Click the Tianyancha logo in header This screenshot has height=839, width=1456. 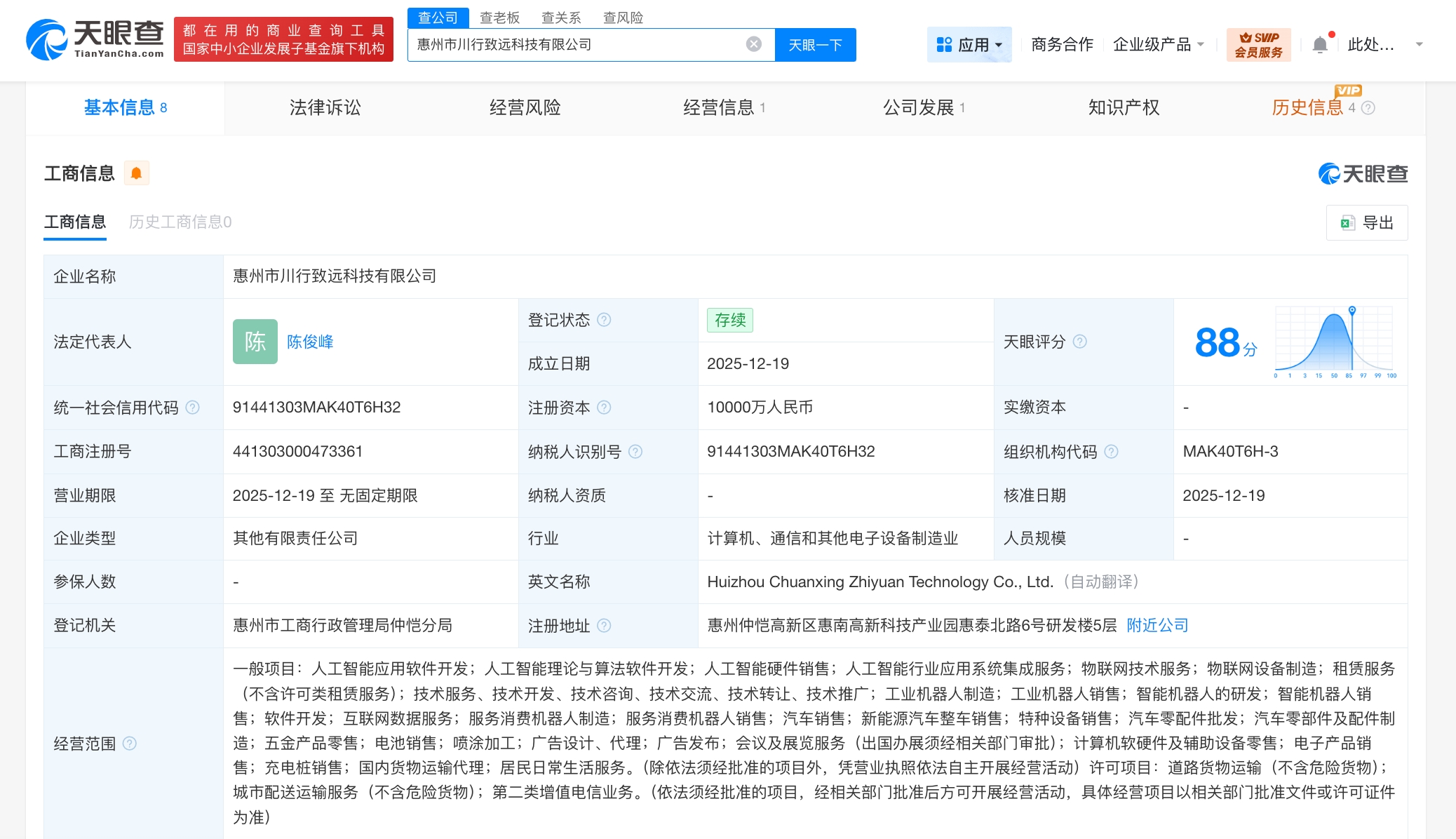[x=95, y=39]
